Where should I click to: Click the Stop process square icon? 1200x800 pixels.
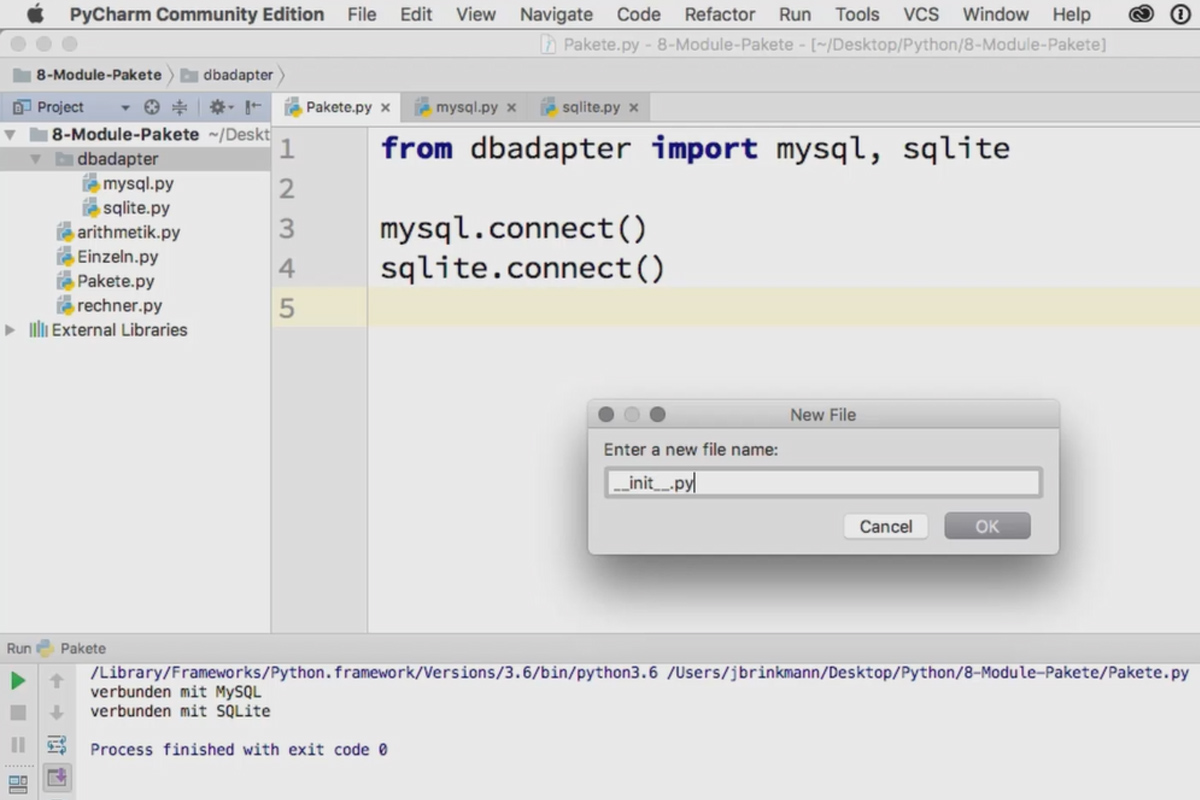[x=18, y=713]
